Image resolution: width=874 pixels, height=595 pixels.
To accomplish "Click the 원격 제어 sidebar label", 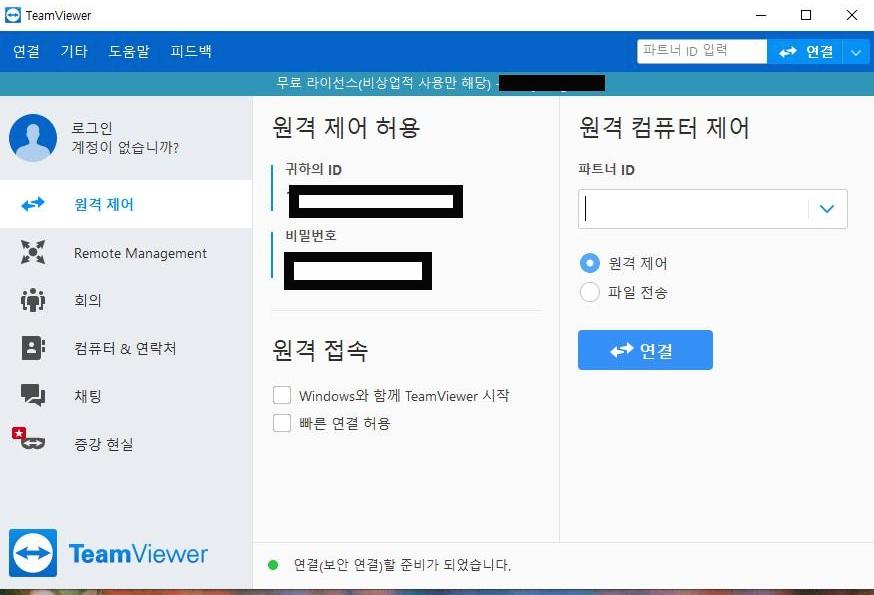I will click(104, 204).
